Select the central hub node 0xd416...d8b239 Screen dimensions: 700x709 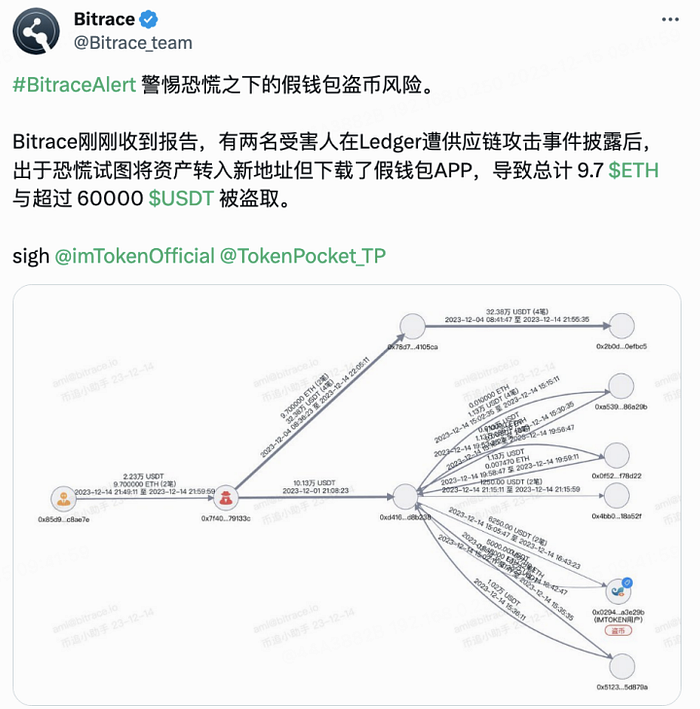coord(405,497)
